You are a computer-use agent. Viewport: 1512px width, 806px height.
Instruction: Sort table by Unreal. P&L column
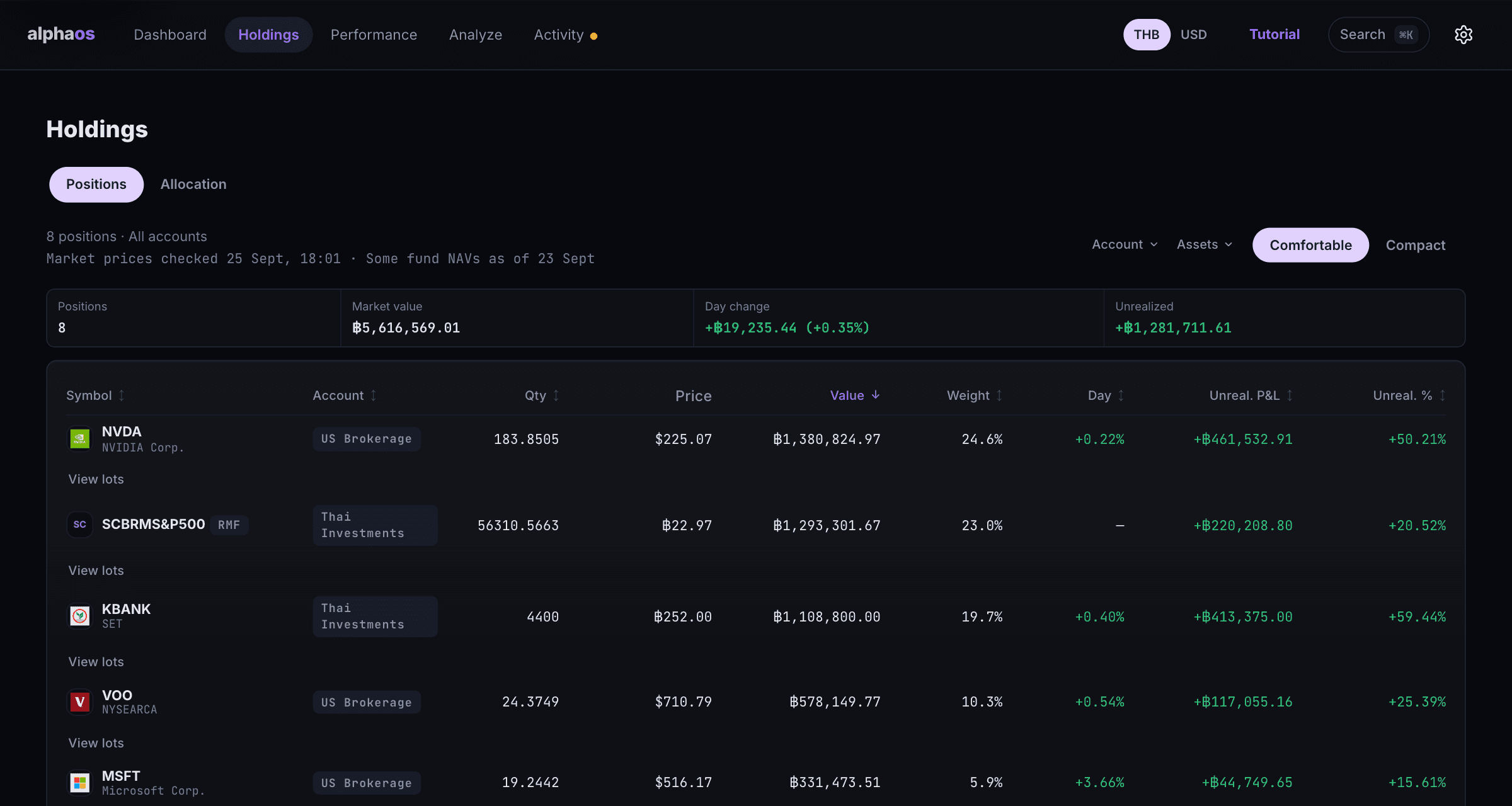pyautogui.click(x=1251, y=395)
